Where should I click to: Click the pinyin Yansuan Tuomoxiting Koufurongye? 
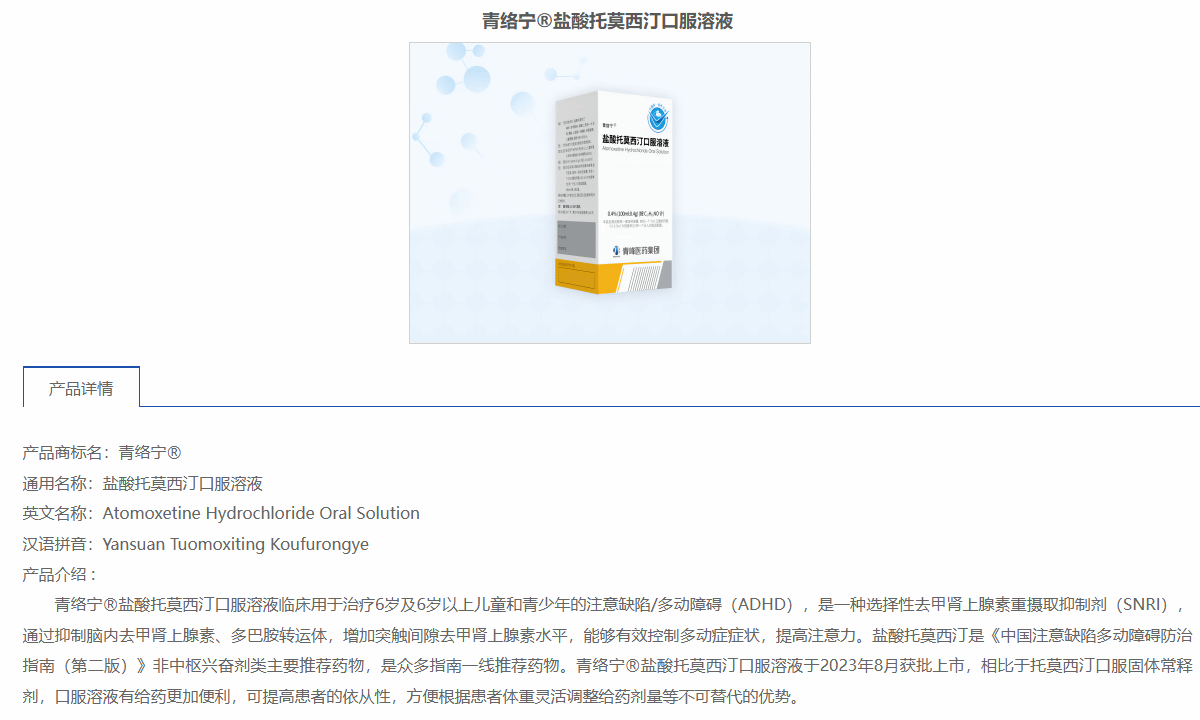[196, 544]
